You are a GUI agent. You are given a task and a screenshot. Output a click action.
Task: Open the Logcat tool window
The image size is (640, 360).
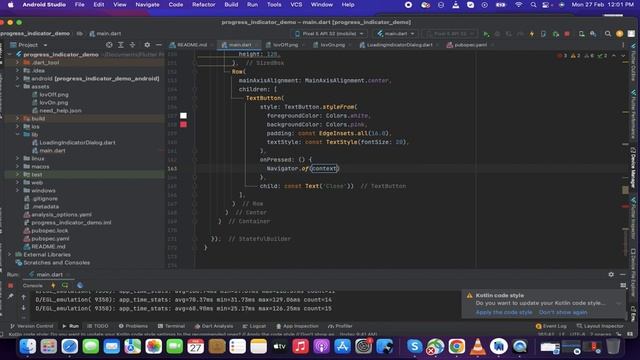(254, 326)
